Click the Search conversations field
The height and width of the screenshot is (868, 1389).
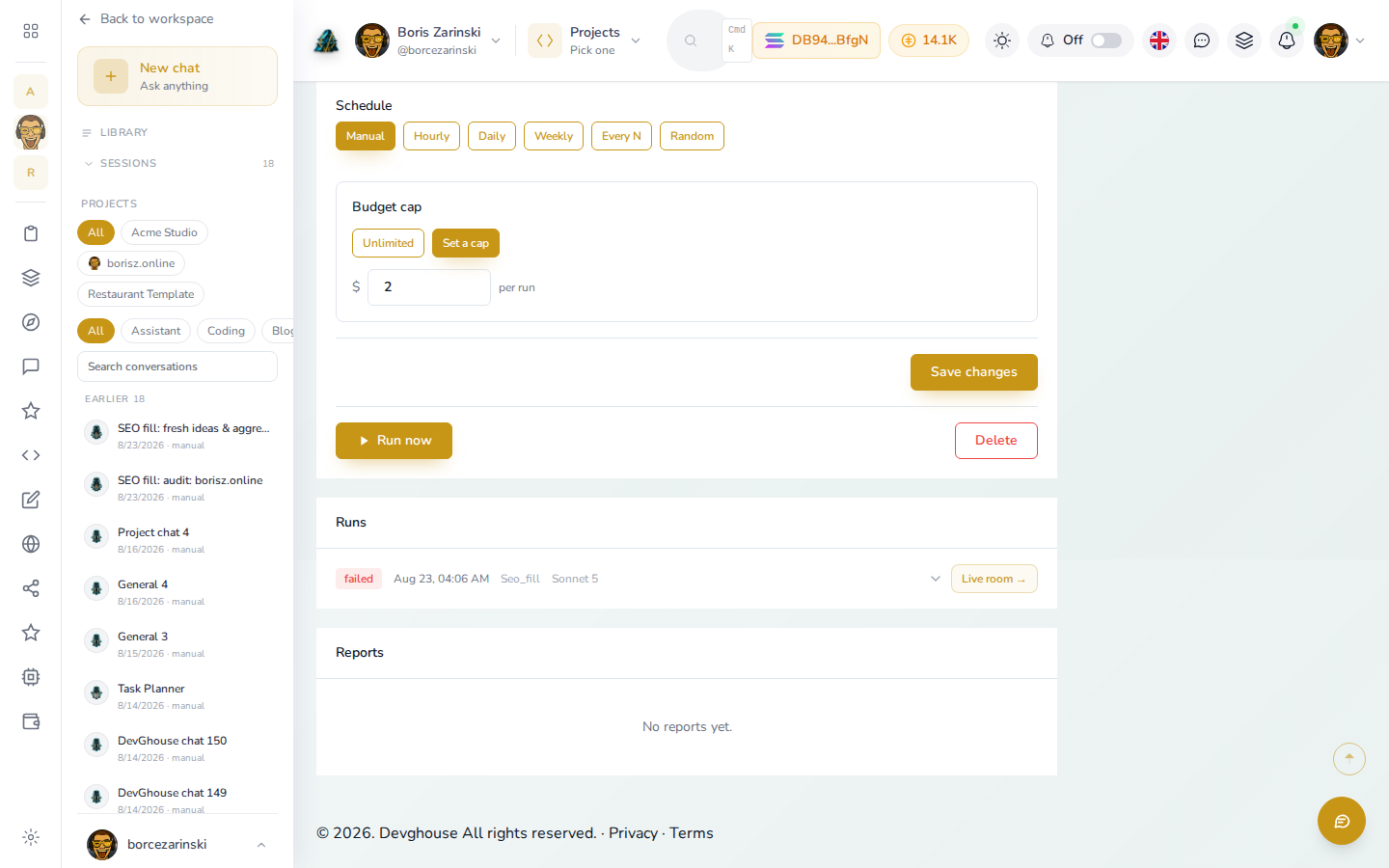click(x=177, y=366)
